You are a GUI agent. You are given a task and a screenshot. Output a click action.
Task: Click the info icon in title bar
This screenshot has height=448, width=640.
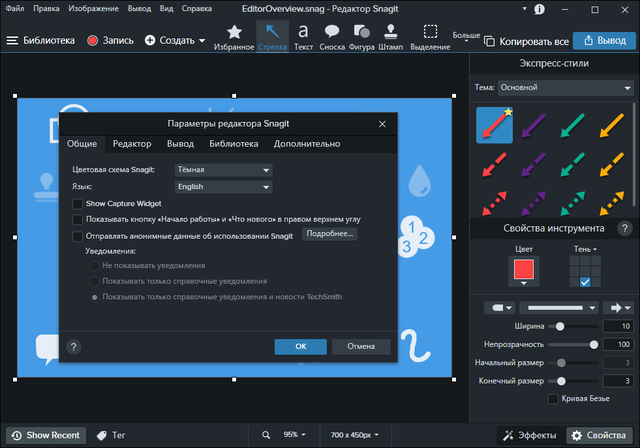point(539,9)
